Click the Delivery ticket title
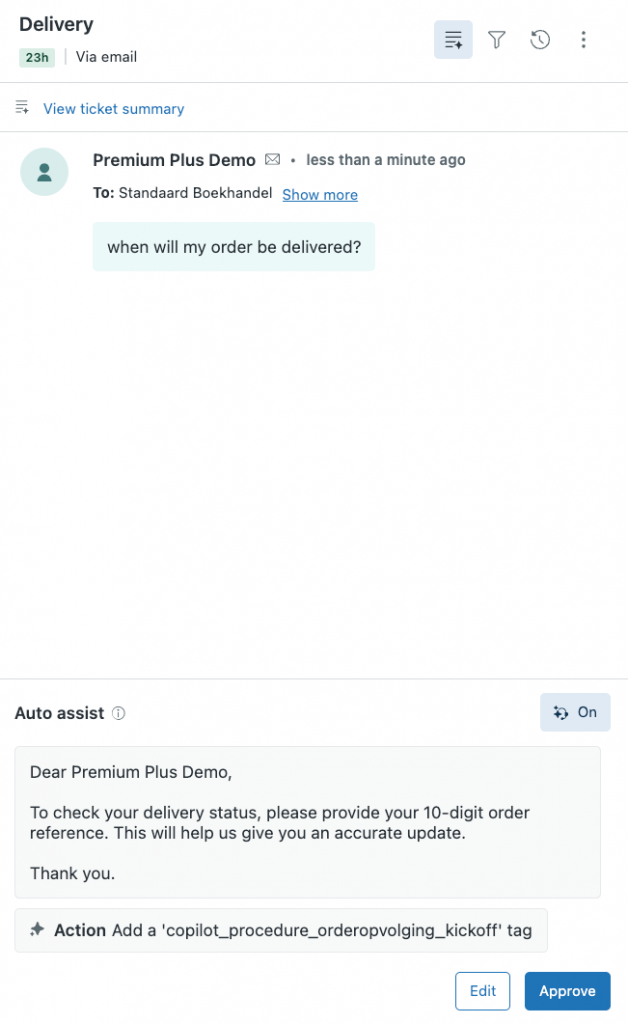 coord(56,24)
